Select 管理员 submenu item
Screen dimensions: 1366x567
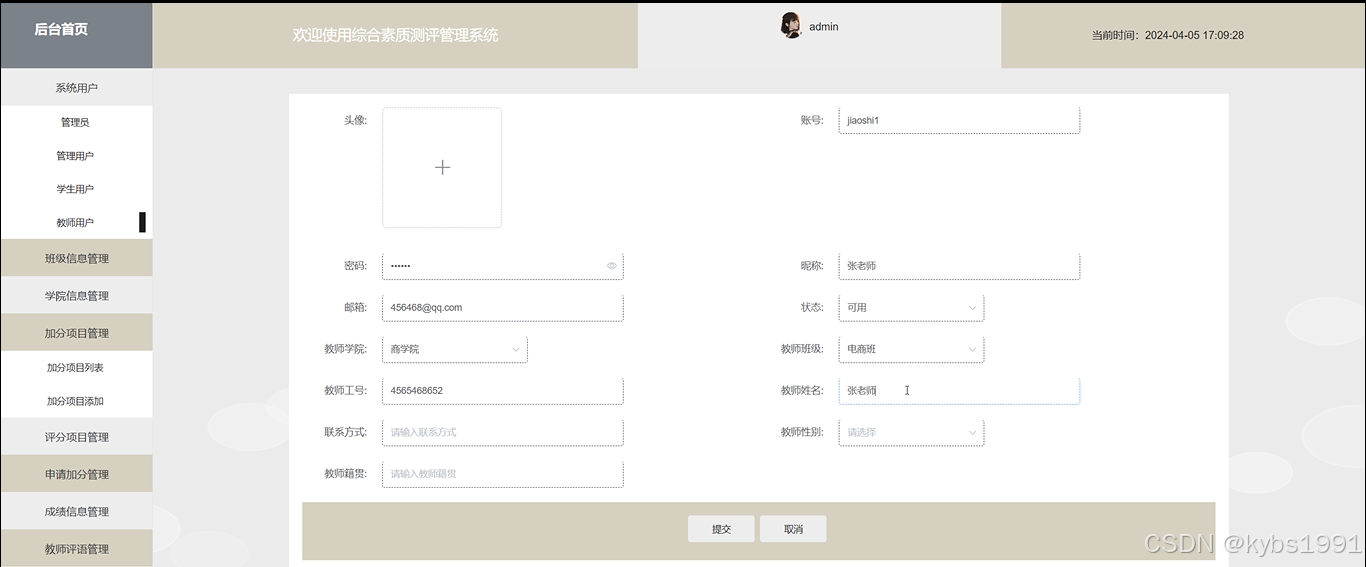[76, 122]
